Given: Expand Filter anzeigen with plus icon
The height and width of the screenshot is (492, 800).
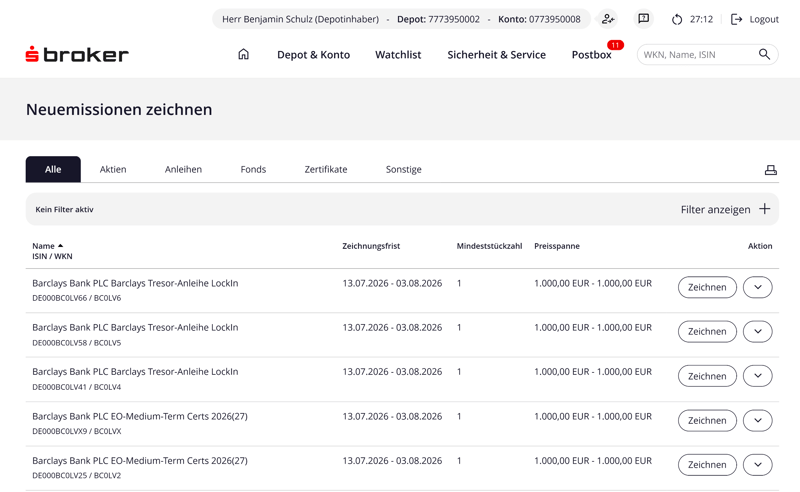Looking at the screenshot, I should point(725,209).
